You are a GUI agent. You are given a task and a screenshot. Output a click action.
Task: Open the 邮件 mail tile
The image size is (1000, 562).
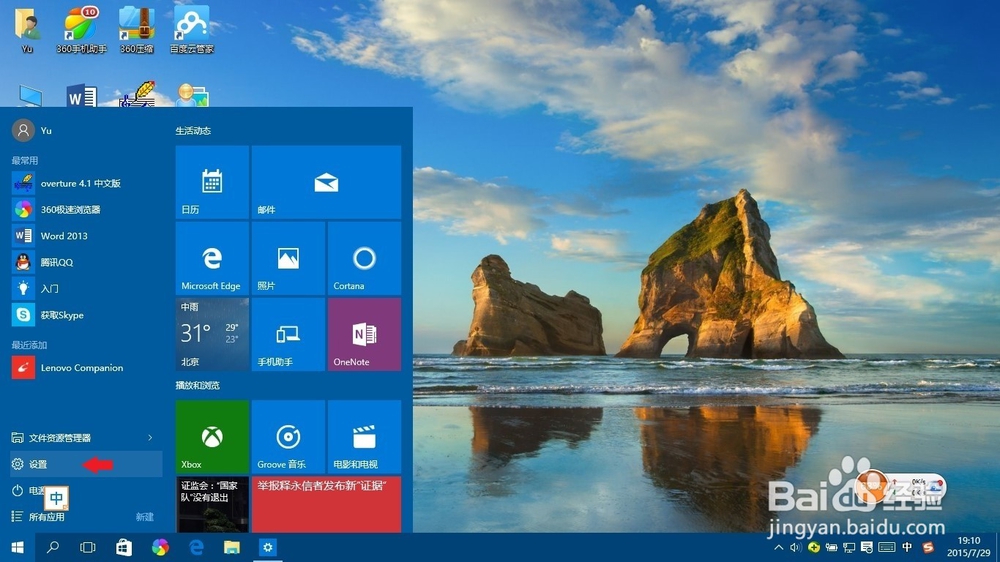pyautogui.click(x=326, y=182)
